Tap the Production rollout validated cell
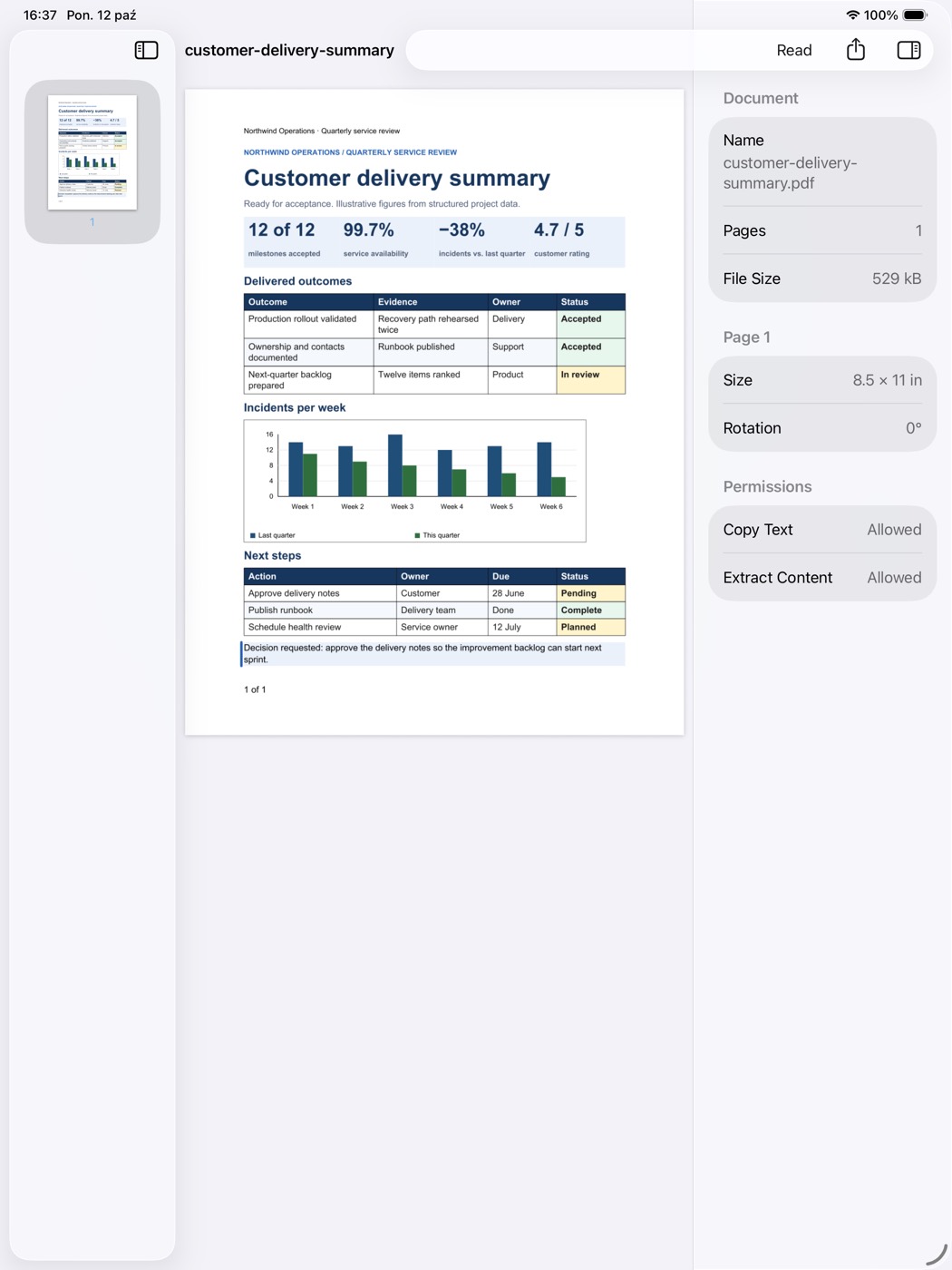Image resolution: width=952 pixels, height=1270 pixels. [308, 324]
